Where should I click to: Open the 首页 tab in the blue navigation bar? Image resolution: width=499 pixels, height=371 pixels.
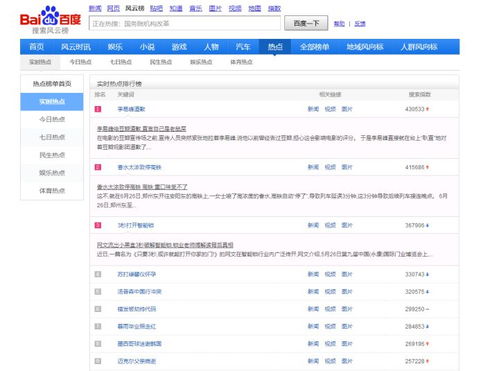tap(36, 47)
